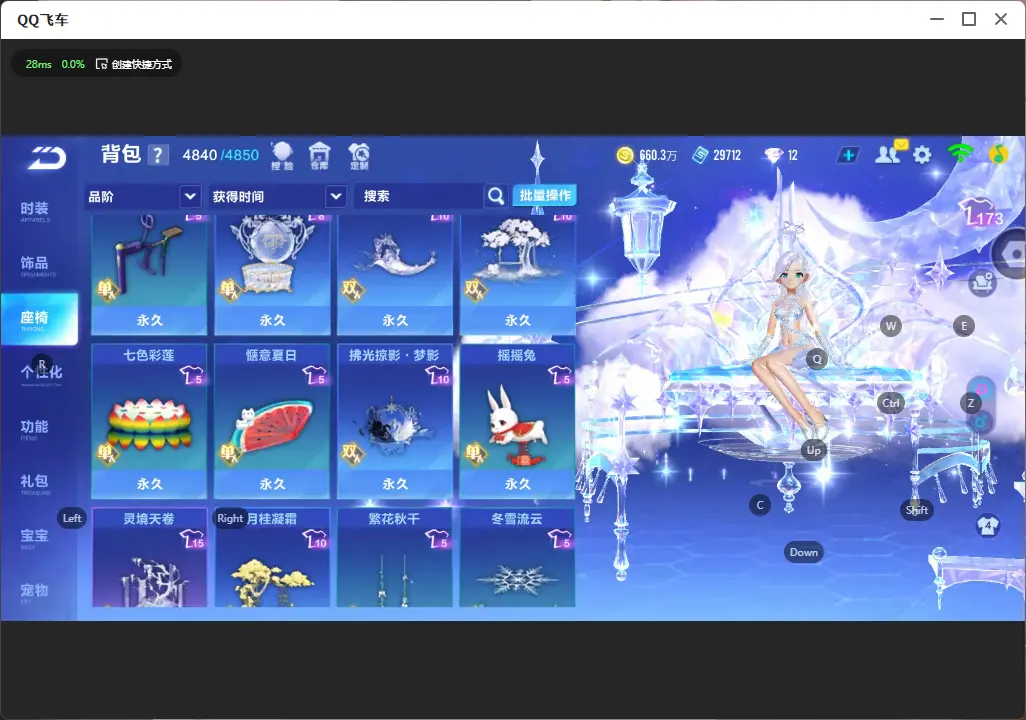1026x720 pixels.
Task: Select the 座椅 tab
Action: pyautogui.click(x=39, y=319)
